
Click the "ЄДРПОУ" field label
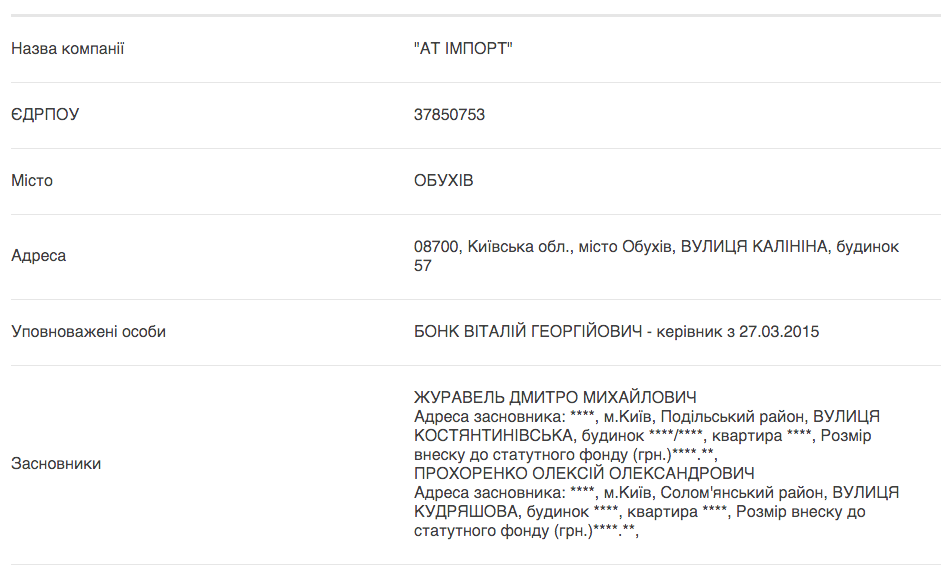[45, 115]
